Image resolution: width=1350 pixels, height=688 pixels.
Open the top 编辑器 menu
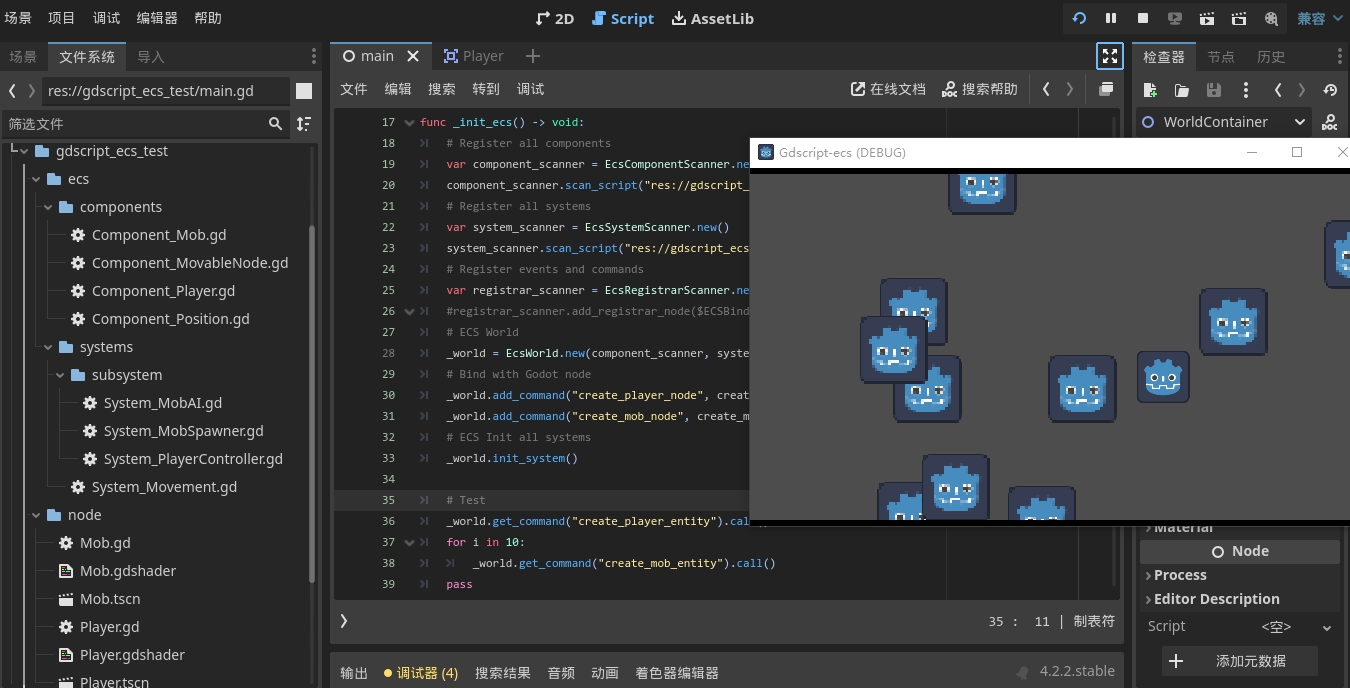click(x=157, y=18)
